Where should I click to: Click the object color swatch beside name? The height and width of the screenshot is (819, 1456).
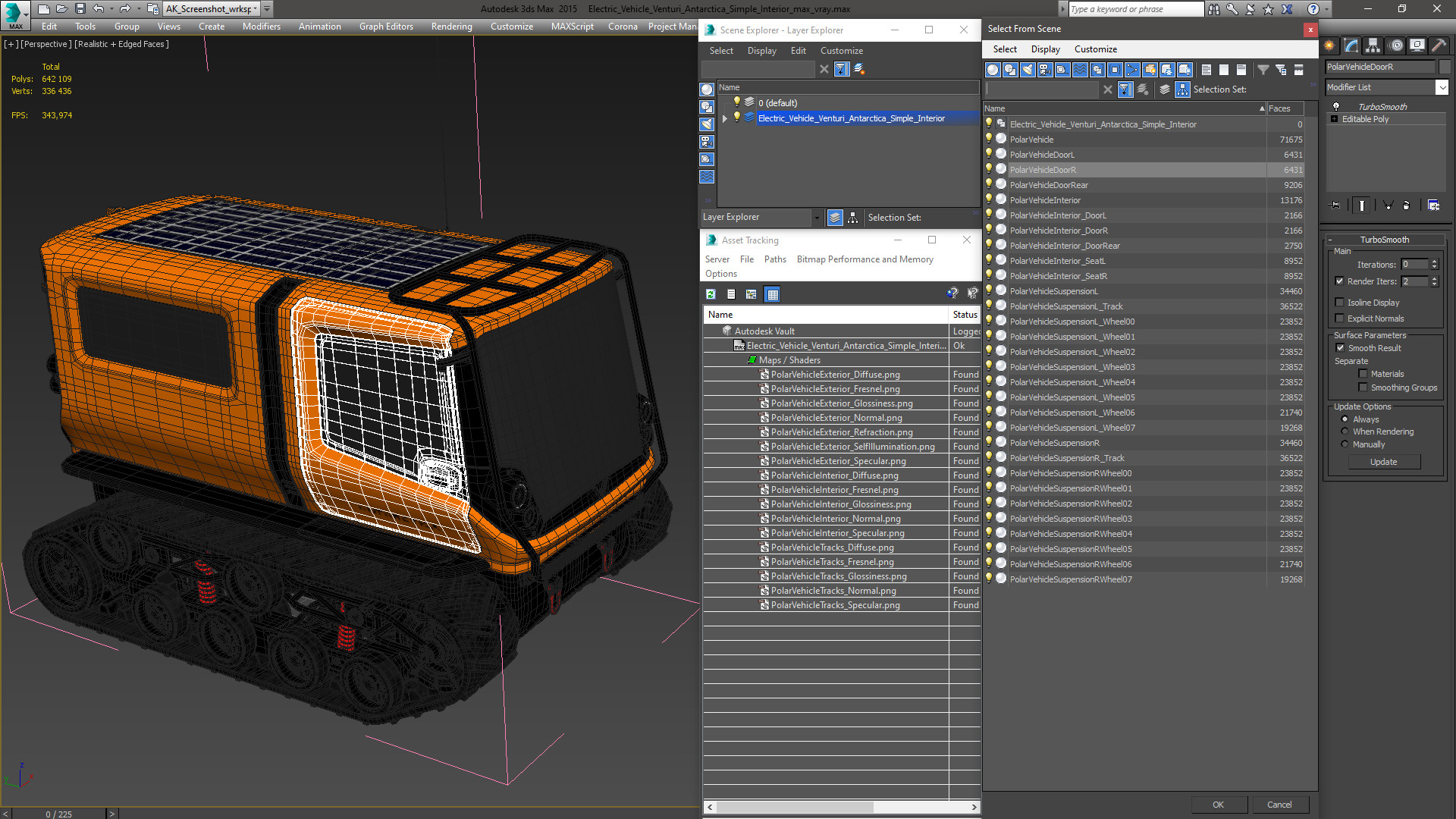click(x=1444, y=67)
